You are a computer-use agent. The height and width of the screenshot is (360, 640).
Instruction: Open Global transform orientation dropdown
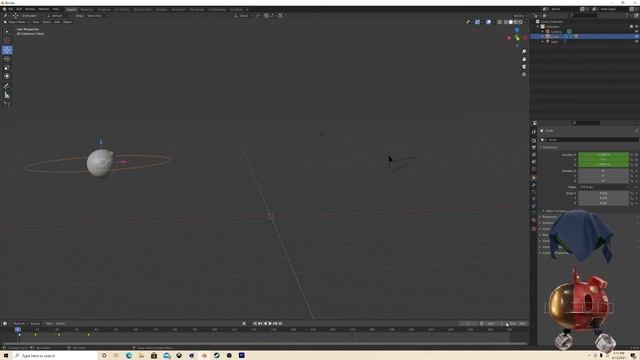(244, 16)
